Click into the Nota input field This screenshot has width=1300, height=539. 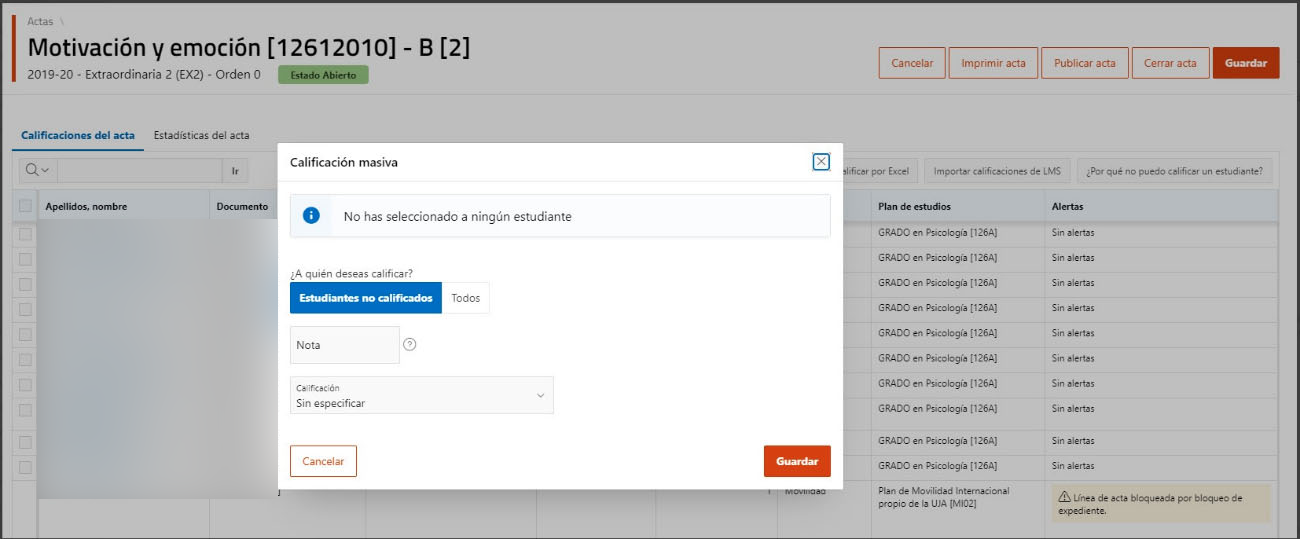click(x=345, y=345)
